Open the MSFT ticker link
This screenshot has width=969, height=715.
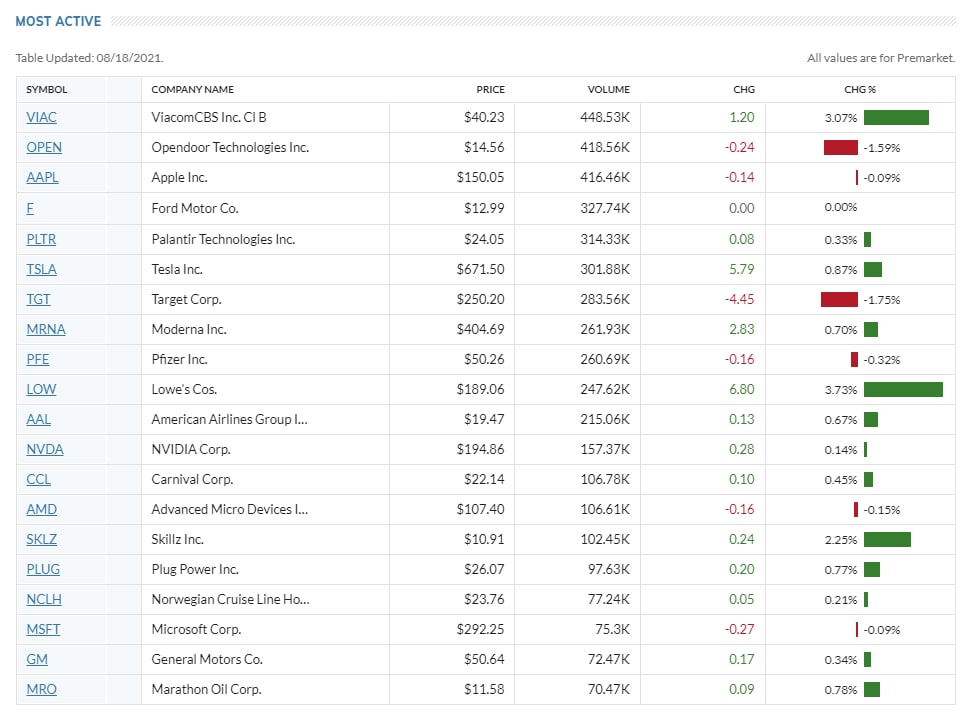pos(43,629)
